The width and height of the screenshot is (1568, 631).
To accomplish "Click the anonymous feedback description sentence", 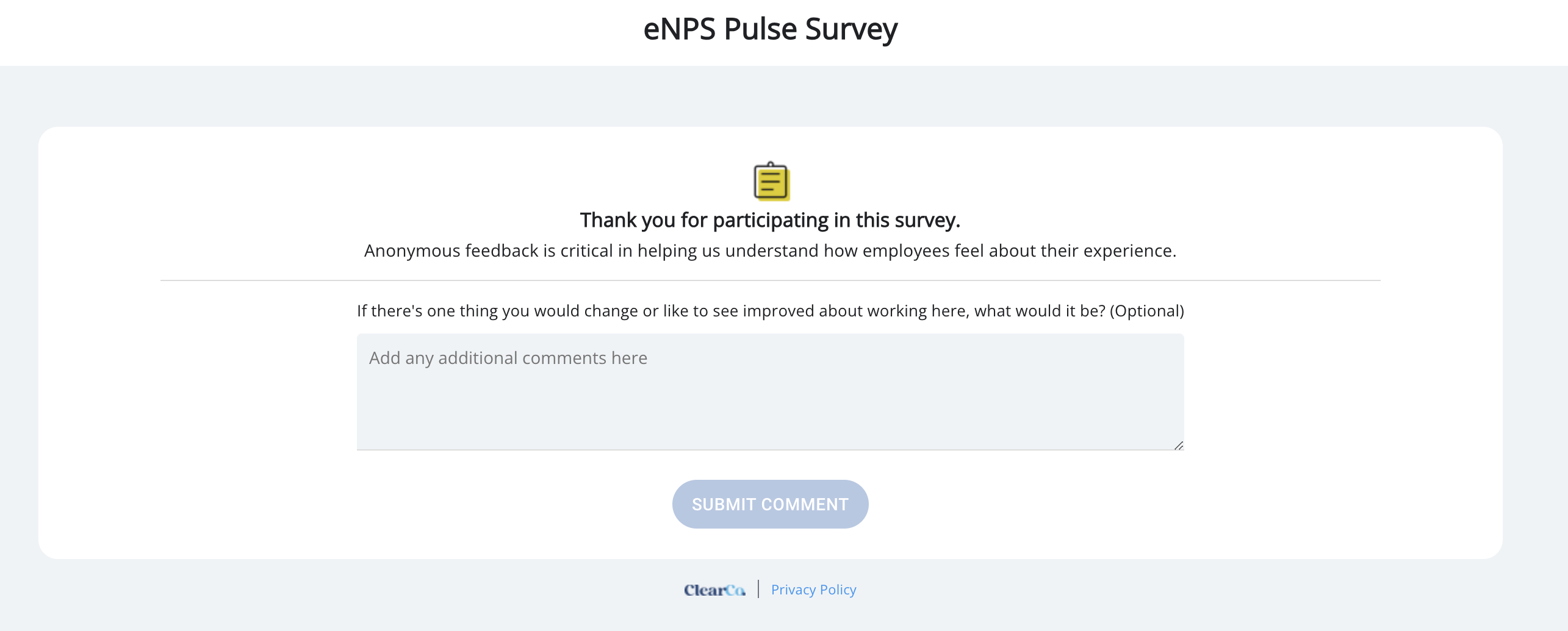I will (770, 251).
